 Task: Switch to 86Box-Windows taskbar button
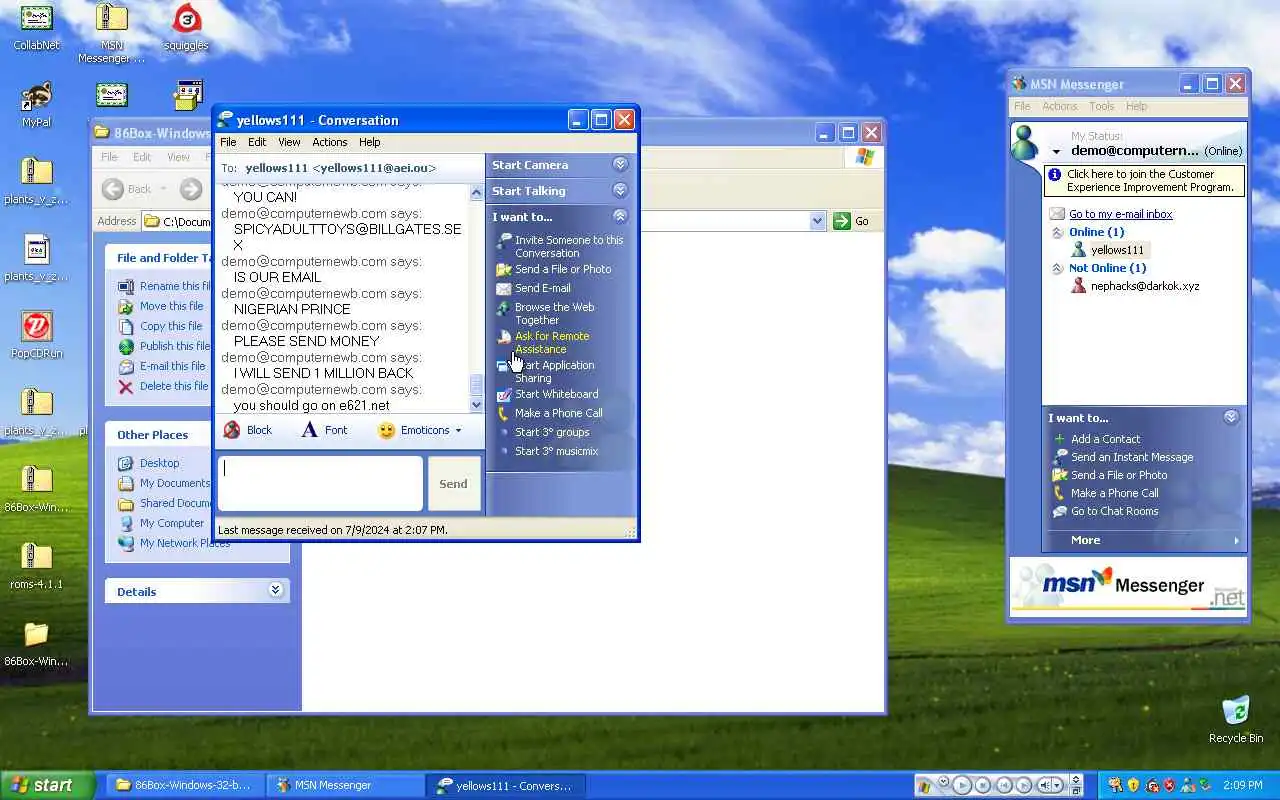click(x=183, y=785)
